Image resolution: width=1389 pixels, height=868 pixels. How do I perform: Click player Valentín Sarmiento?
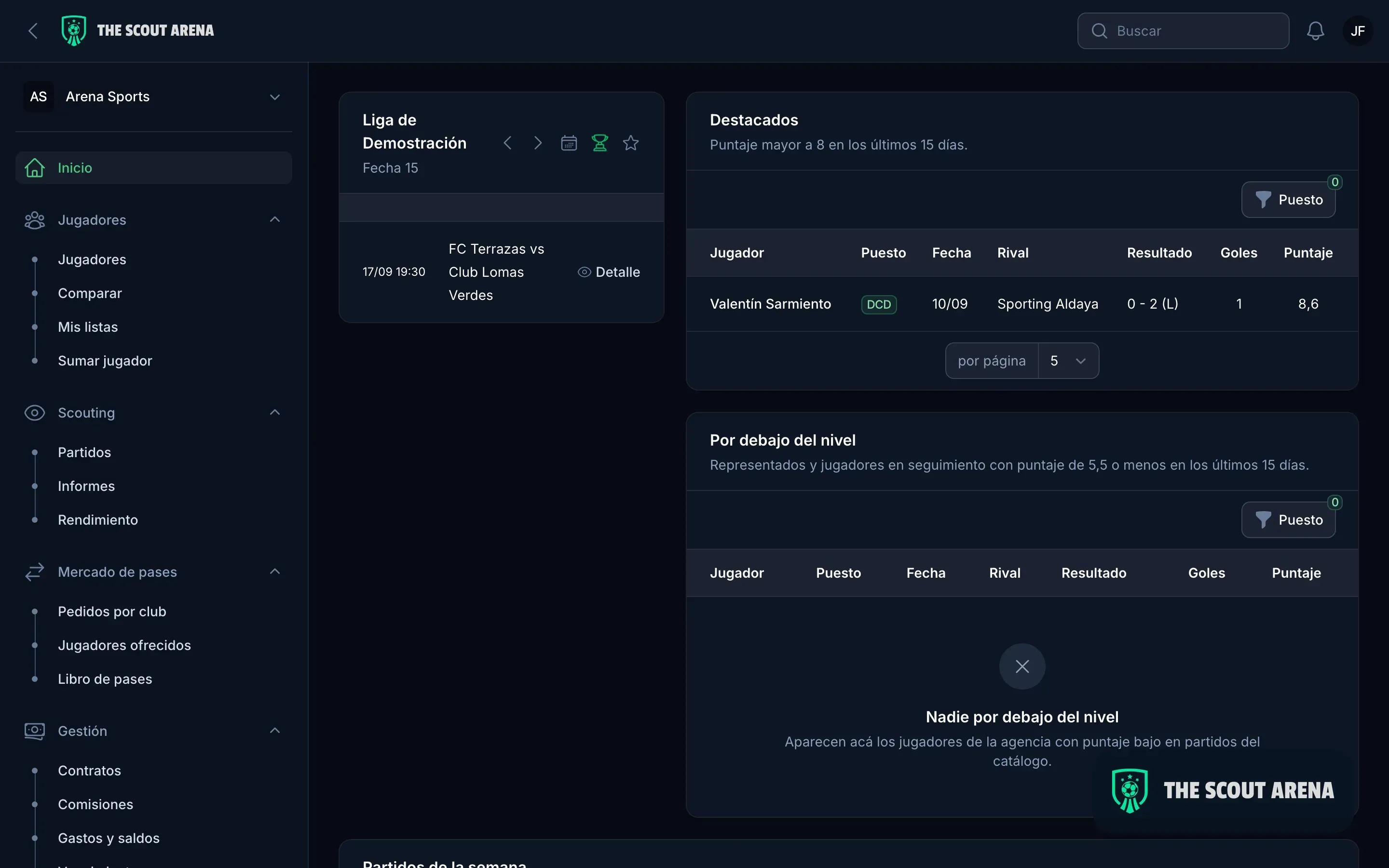[770, 304]
